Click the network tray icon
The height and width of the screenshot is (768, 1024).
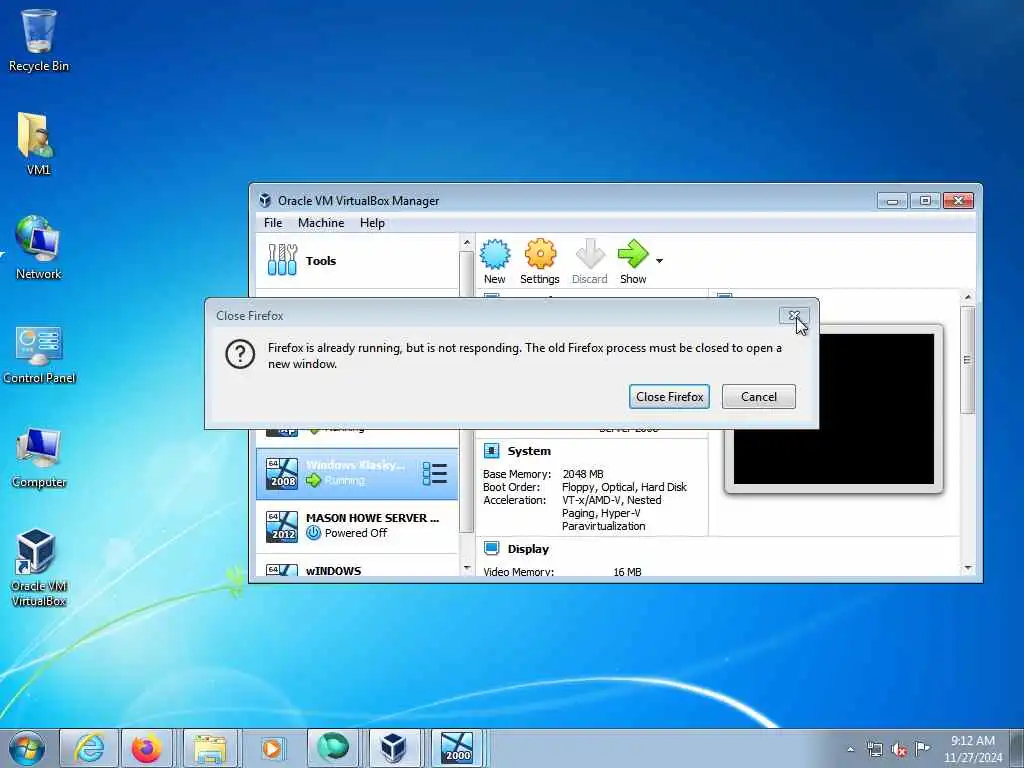pyautogui.click(x=874, y=749)
